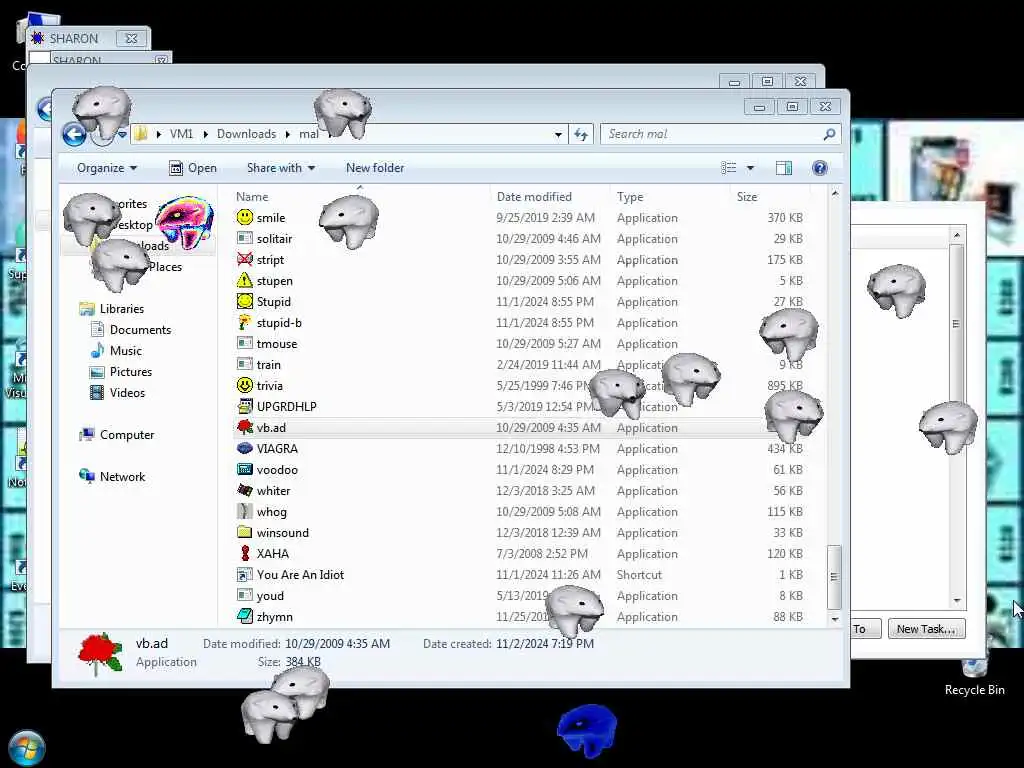Image resolution: width=1024 pixels, height=768 pixels.
Task: Select the VIAGRA blue pill icon
Action: pyautogui.click(x=245, y=448)
